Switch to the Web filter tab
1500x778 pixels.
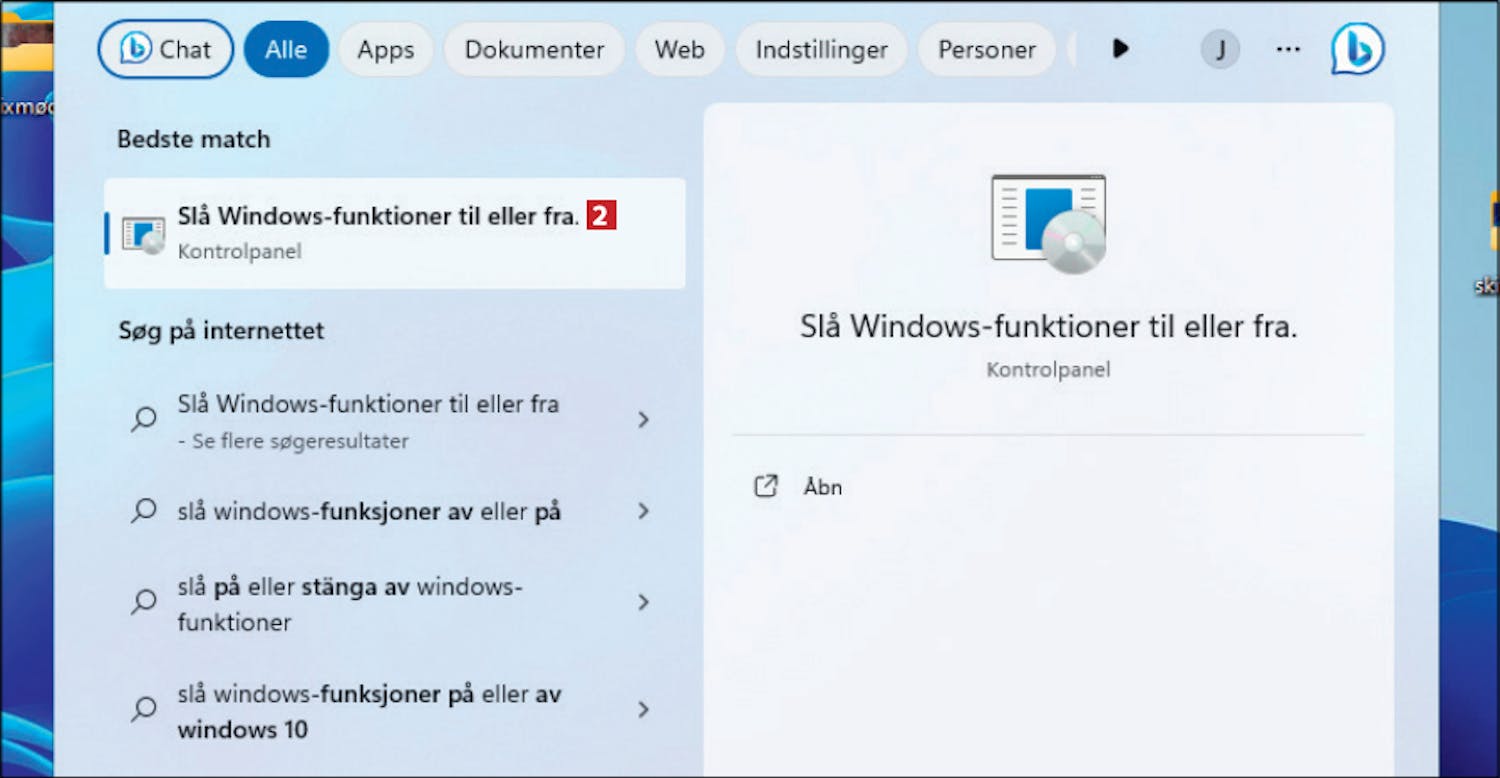pos(680,49)
